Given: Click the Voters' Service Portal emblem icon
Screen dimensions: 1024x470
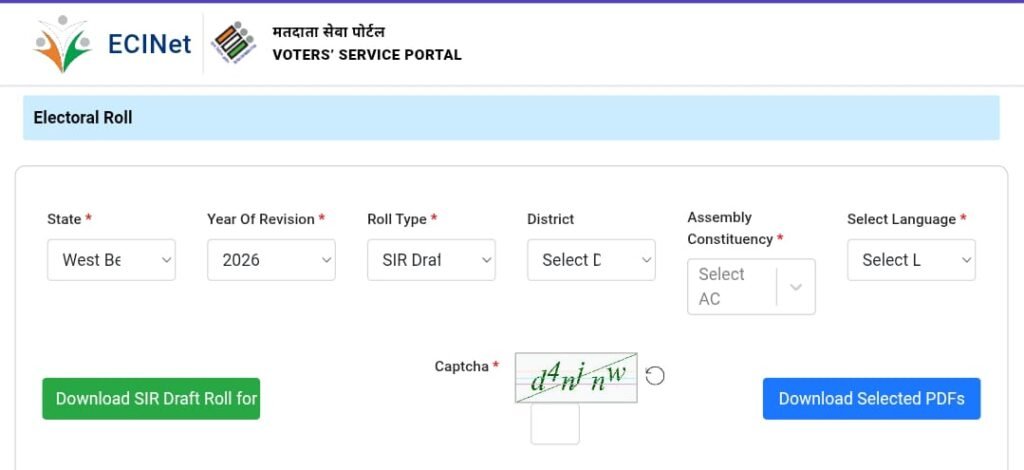Looking at the screenshot, I should coord(236,44).
